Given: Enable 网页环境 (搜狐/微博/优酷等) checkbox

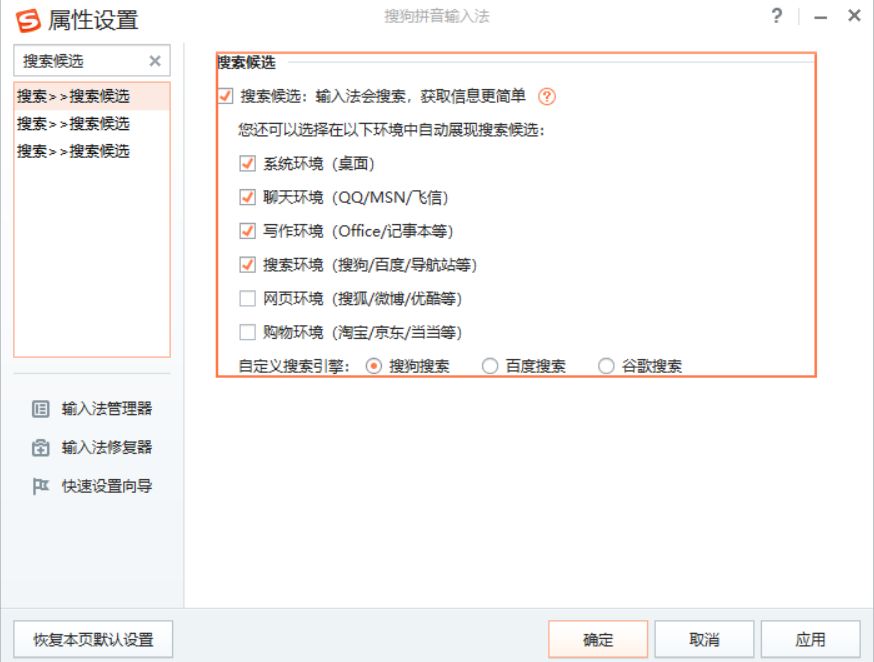Looking at the screenshot, I should (247, 298).
